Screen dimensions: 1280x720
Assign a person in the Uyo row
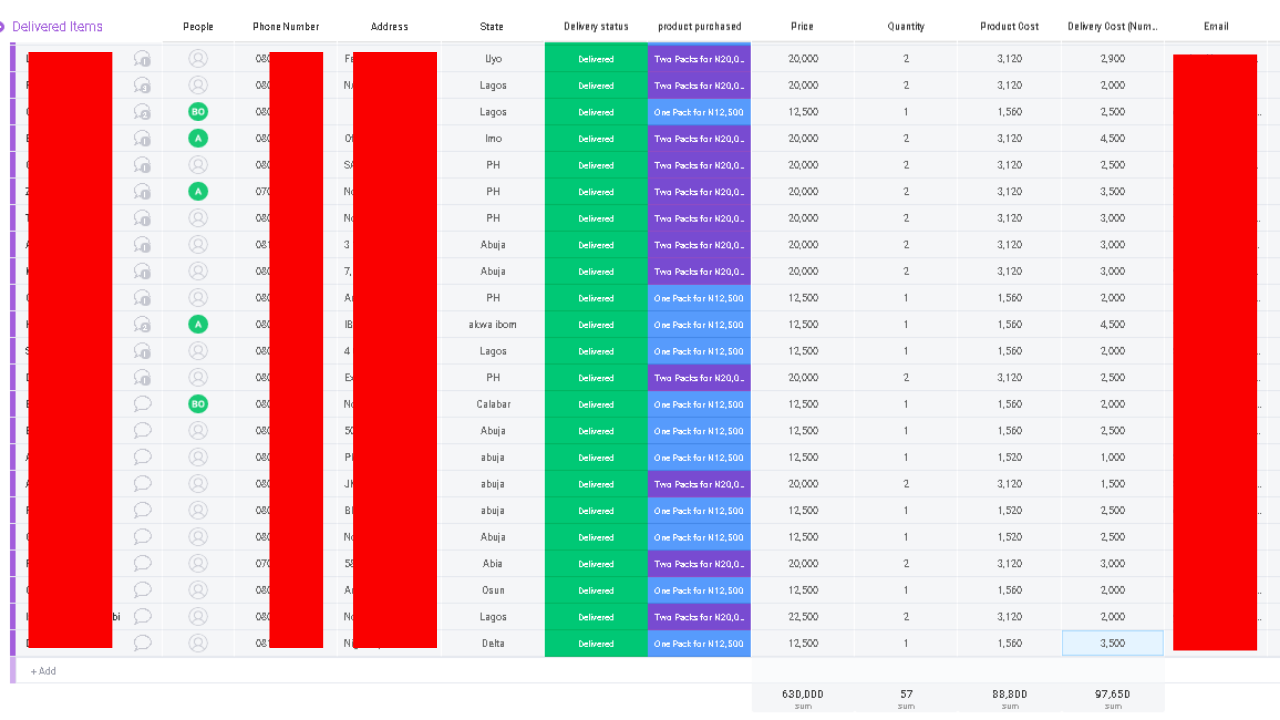point(198,59)
